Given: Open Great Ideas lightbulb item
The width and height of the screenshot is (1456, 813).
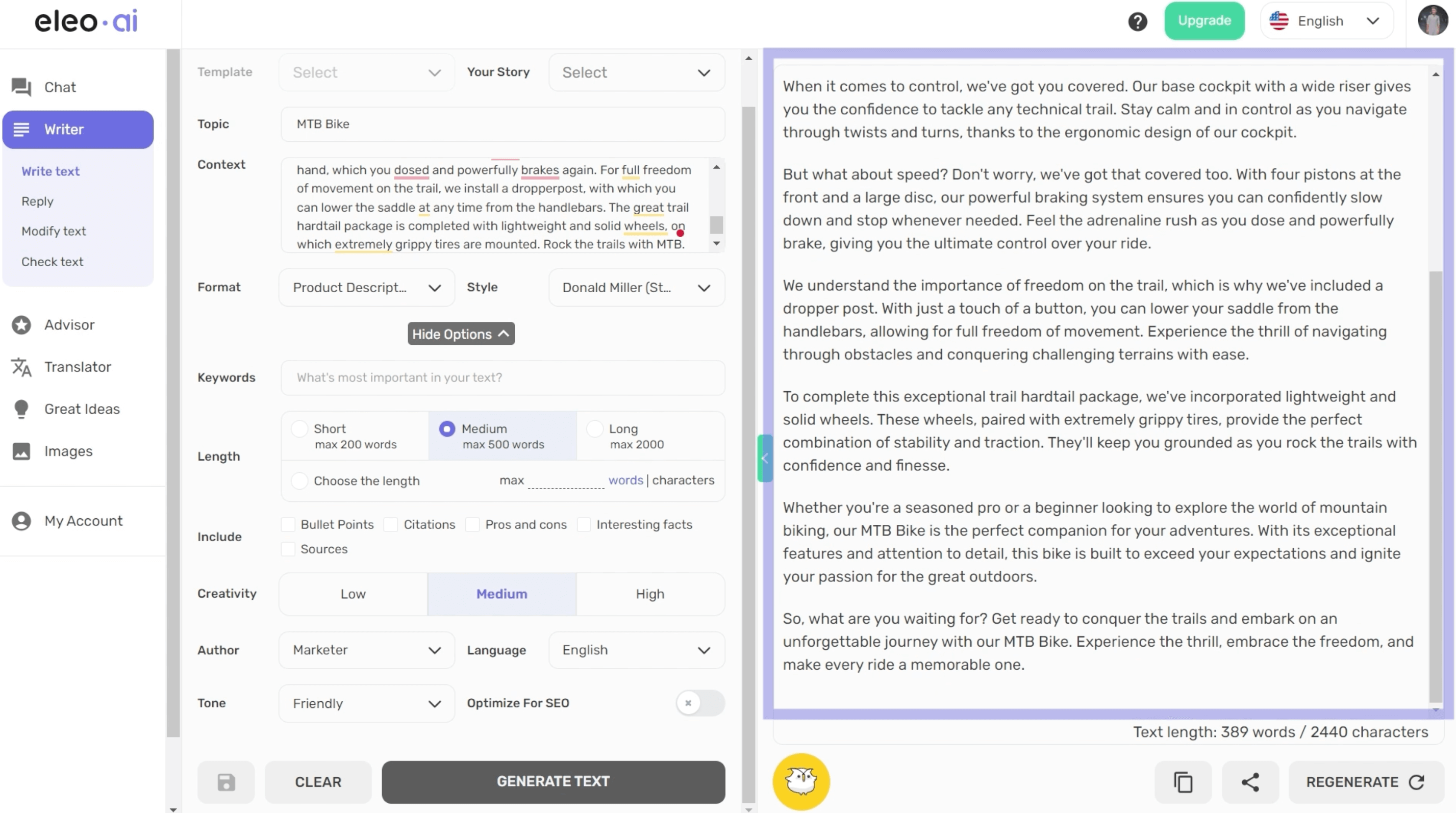Looking at the screenshot, I should click(82, 409).
